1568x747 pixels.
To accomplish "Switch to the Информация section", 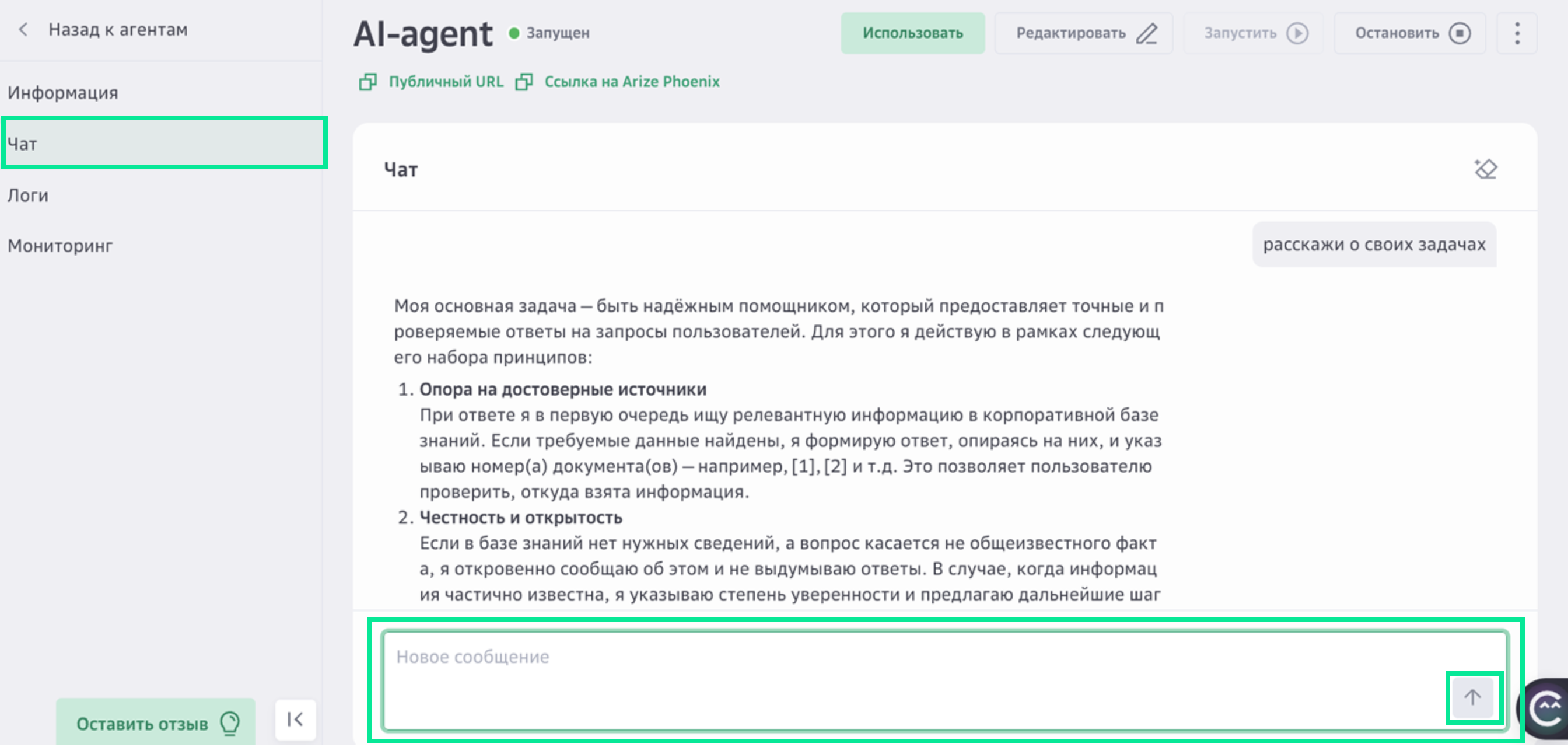I will point(62,93).
